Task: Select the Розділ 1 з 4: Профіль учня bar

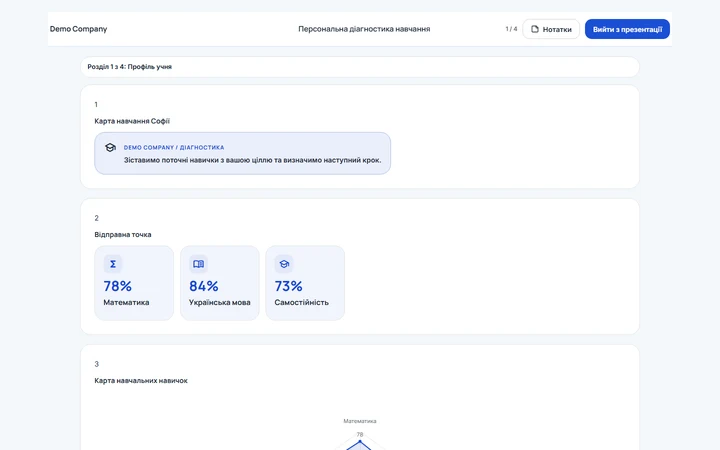Action: (x=360, y=67)
